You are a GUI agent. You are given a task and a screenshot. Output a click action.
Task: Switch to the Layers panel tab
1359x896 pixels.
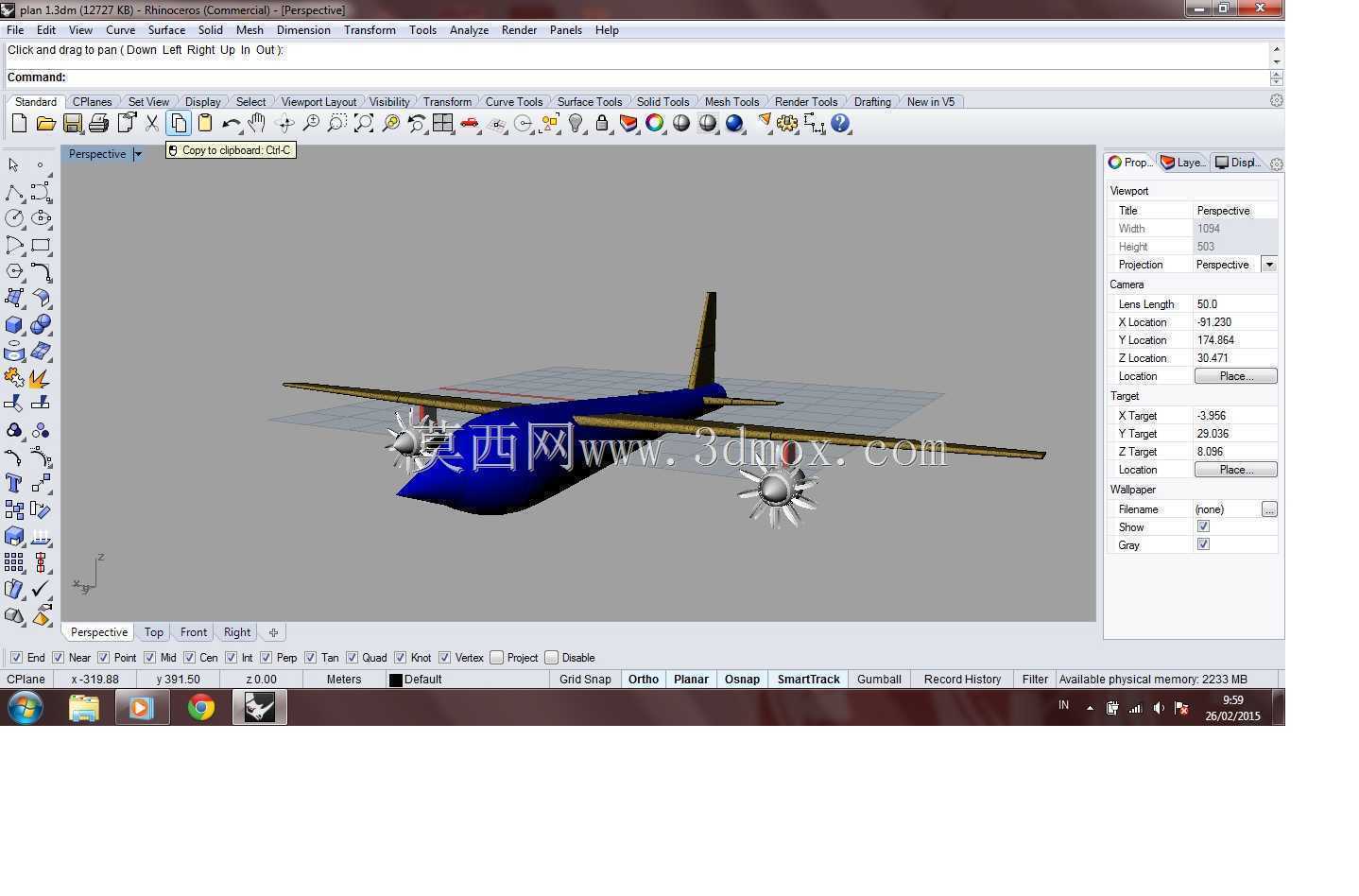[1183, 163]
